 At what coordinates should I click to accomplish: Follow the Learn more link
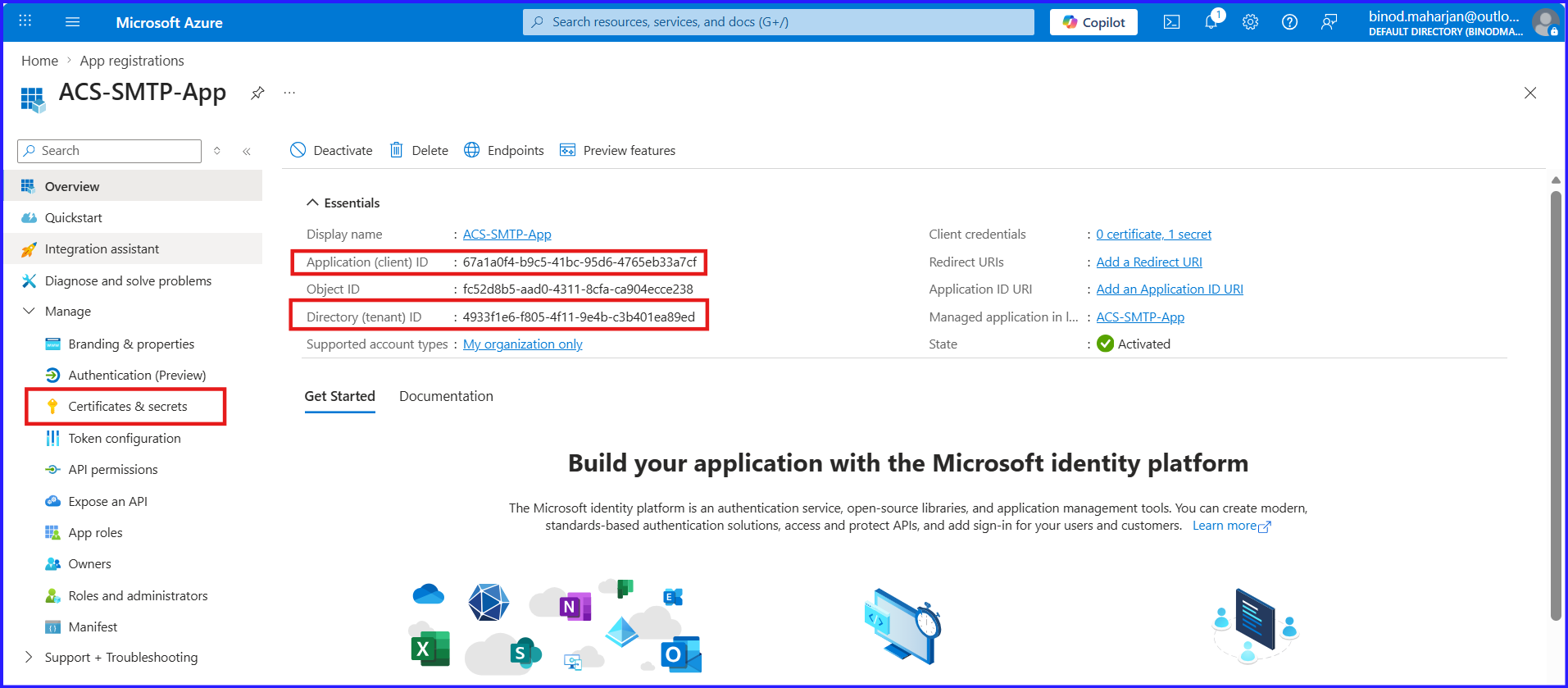(1231, 526)
